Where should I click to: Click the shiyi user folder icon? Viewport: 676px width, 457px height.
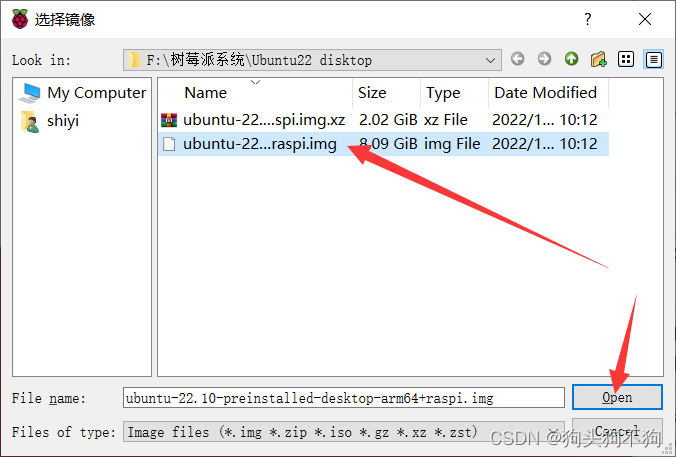30,121
